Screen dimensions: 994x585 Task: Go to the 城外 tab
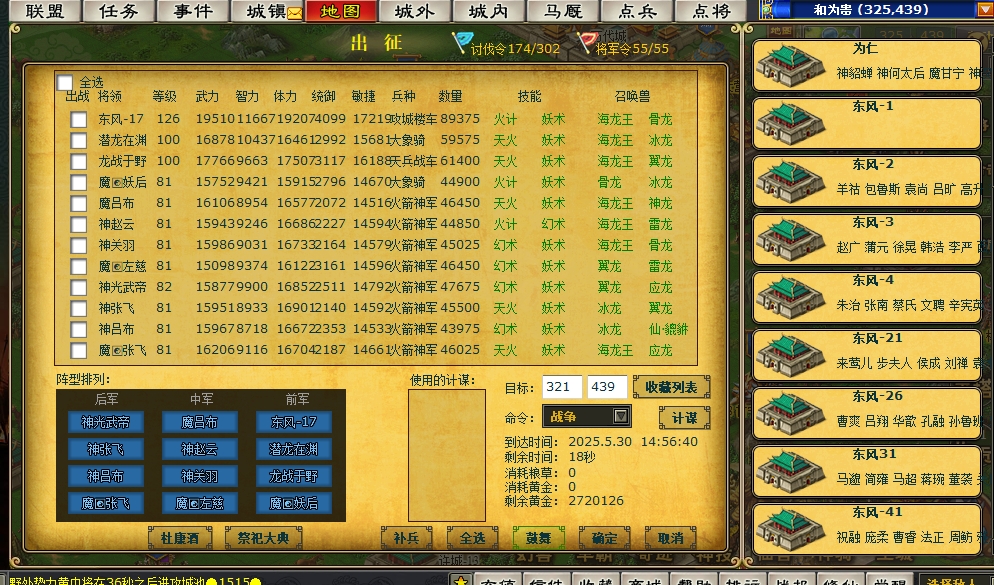[x=415, y=11]
